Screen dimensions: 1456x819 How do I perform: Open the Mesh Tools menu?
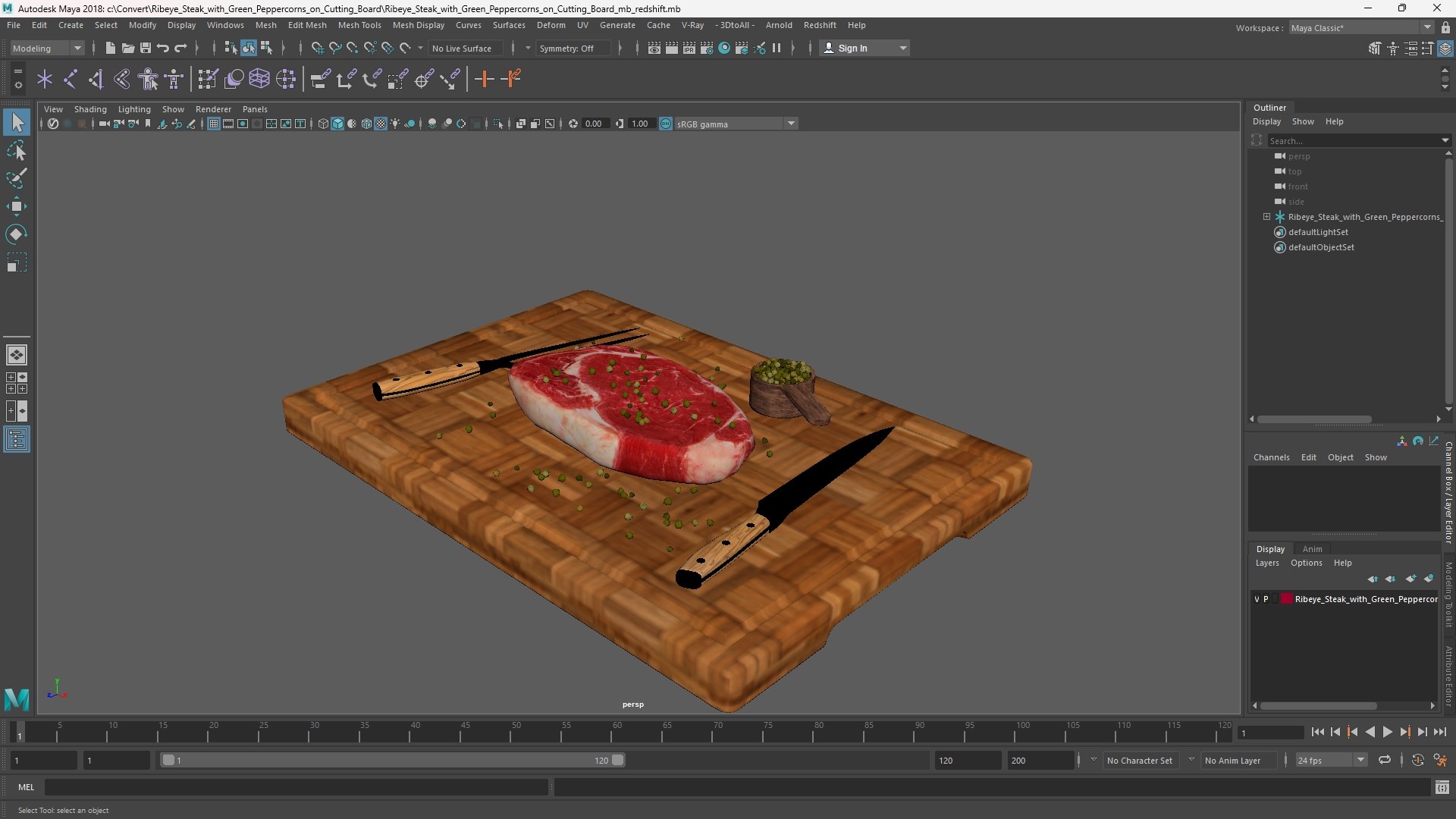[359, 25]
